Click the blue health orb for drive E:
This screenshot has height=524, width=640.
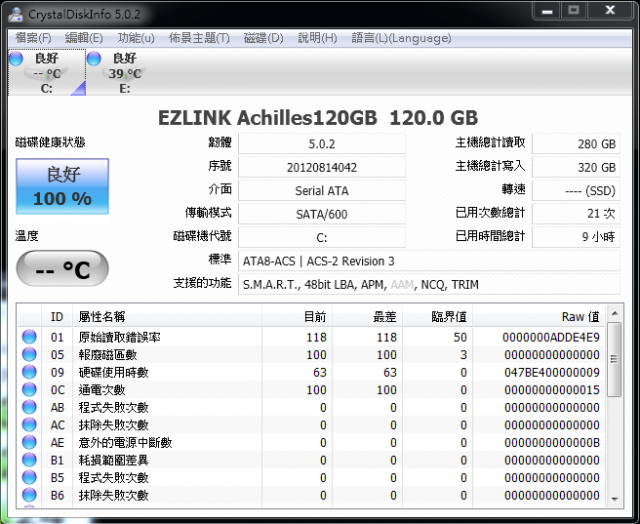(x=94, y=59)
